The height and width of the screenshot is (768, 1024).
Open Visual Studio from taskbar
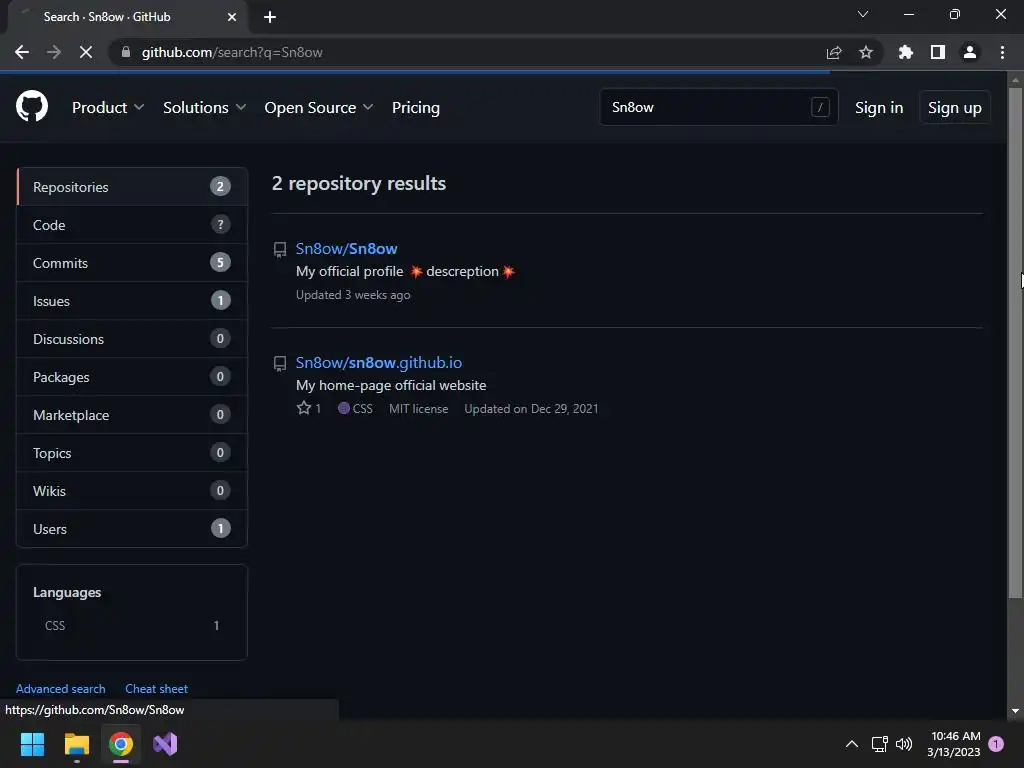[165, 744]
